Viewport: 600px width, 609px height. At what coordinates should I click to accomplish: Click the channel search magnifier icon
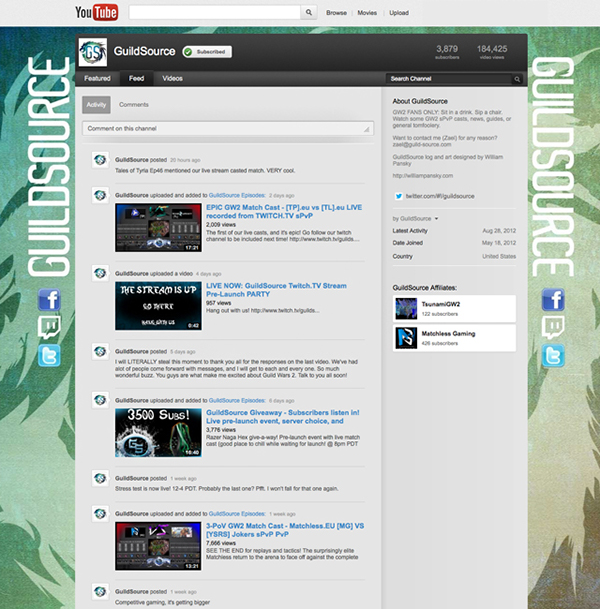[x=517, y=79]
